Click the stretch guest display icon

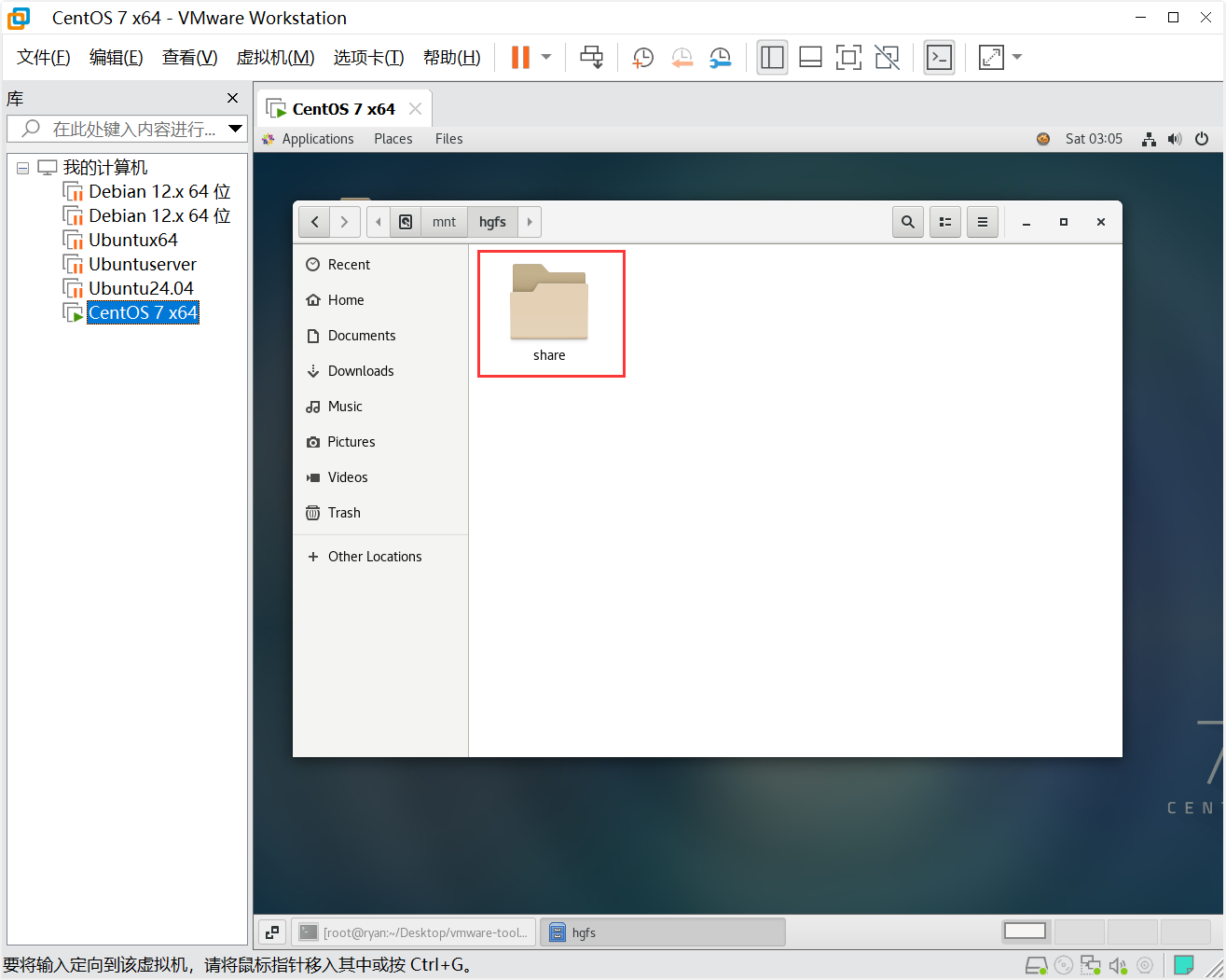(991, 57)
